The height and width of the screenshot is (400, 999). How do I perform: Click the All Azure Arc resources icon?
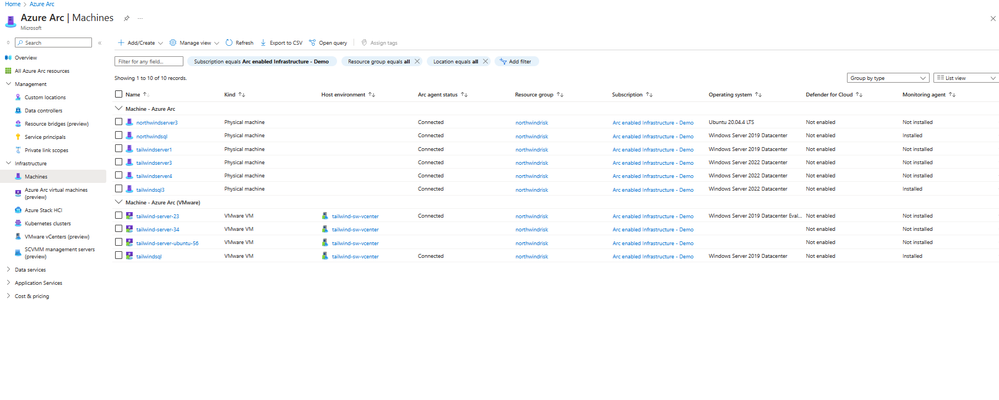(8, 71)
